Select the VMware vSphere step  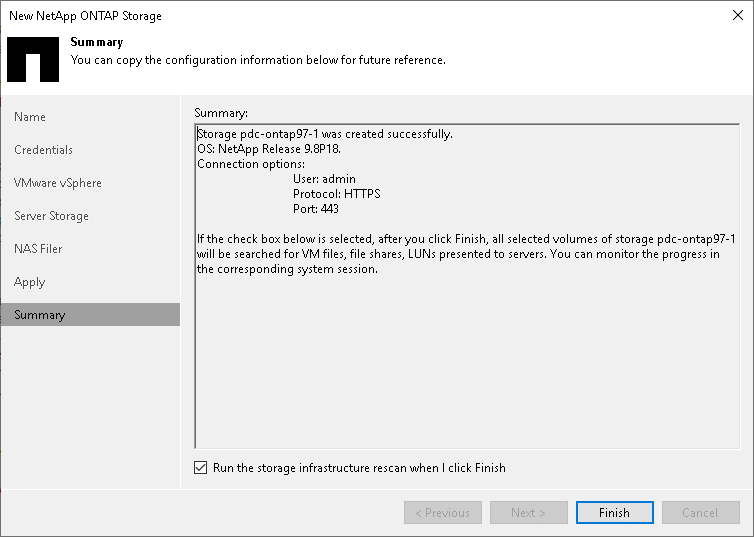pos(58,183)
